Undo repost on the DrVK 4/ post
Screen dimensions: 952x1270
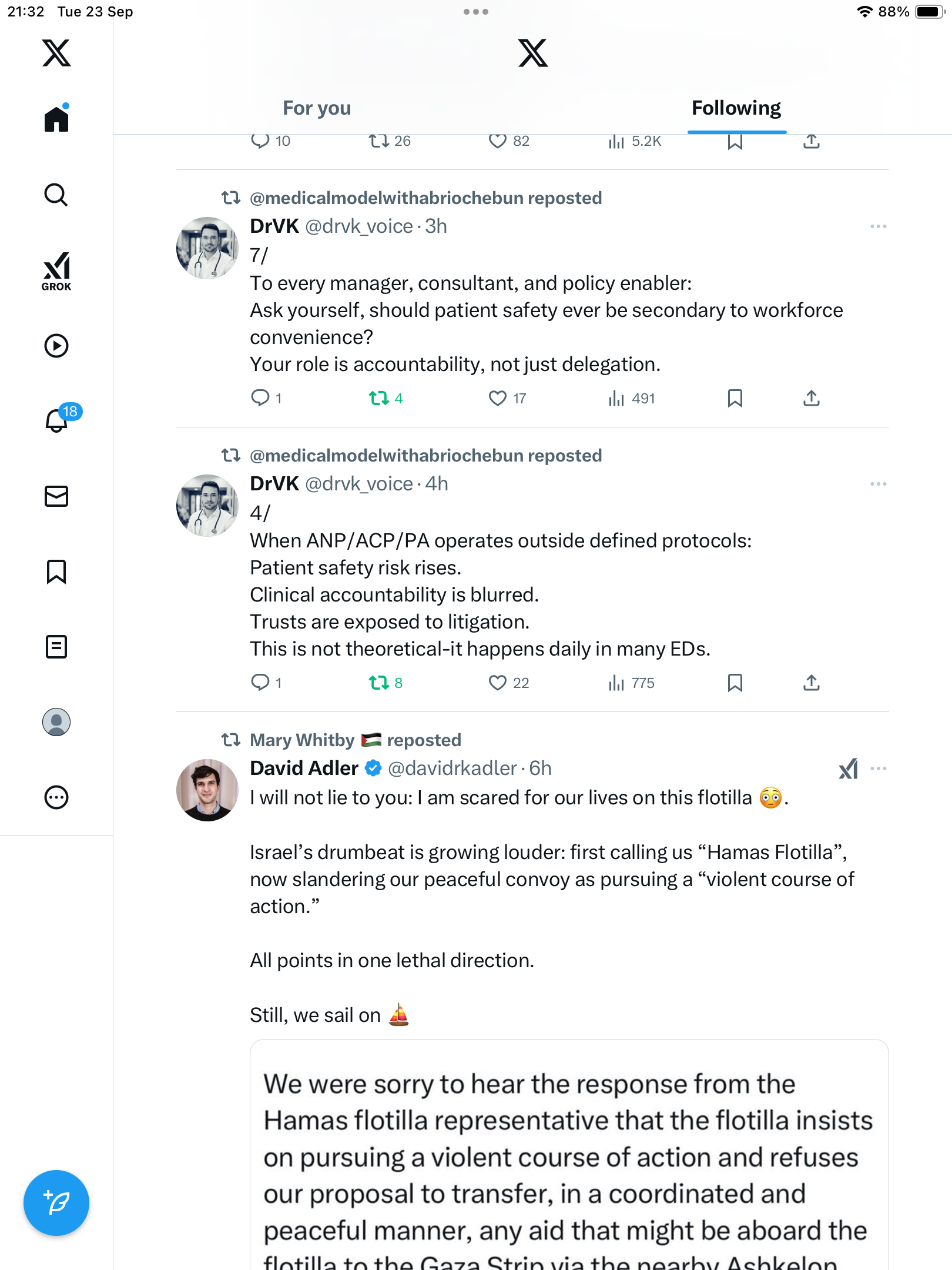coord(379,683)
